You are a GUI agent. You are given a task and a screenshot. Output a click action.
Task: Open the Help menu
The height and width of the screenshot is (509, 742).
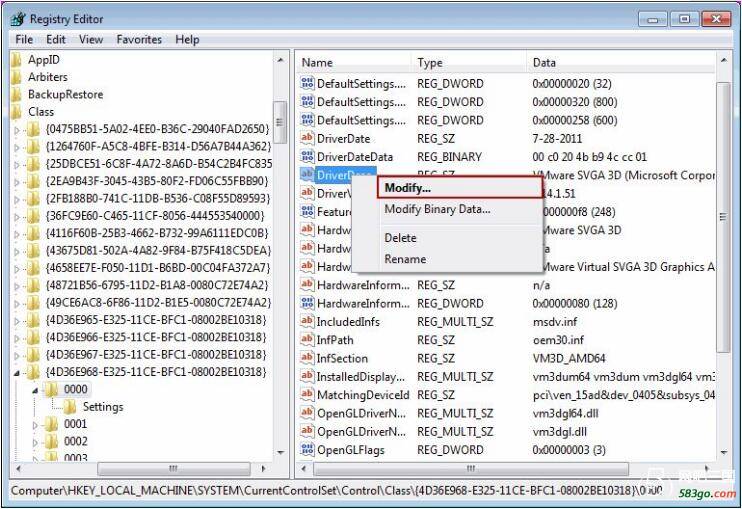click(x=187, y=39)
